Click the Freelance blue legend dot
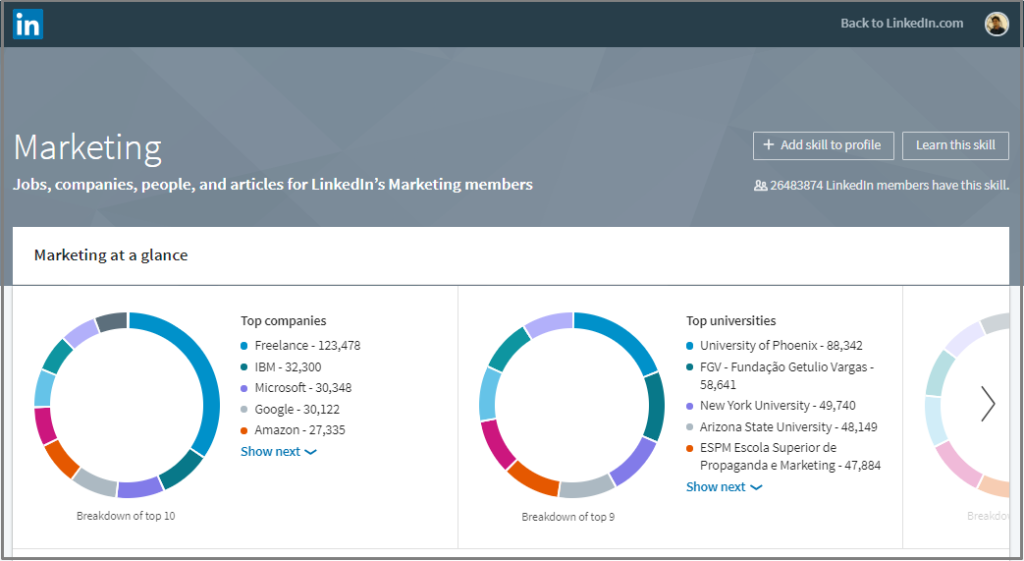Screen dimensions: 1024x561 point(245,346)
